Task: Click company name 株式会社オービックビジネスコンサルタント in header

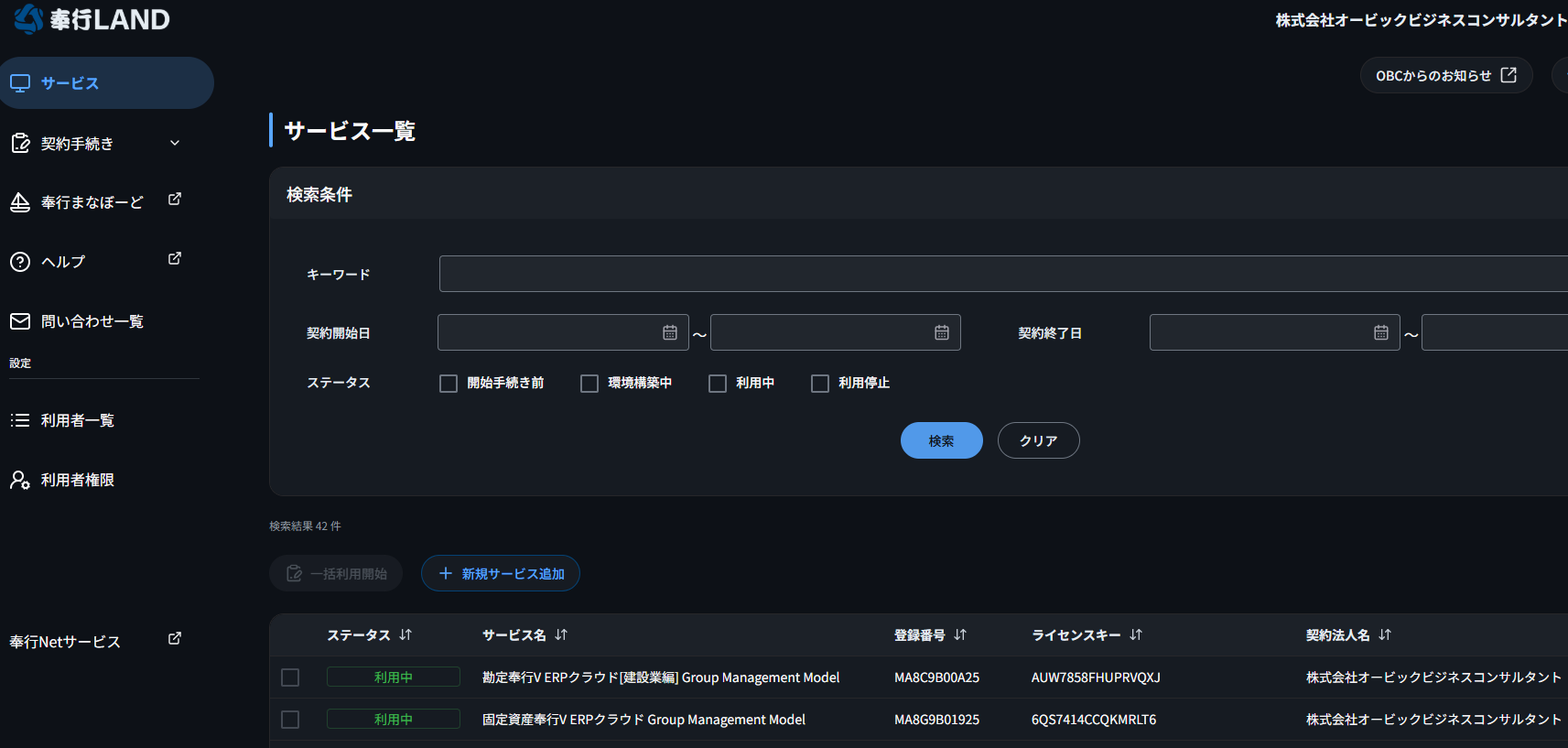Action: point(1422,20)
